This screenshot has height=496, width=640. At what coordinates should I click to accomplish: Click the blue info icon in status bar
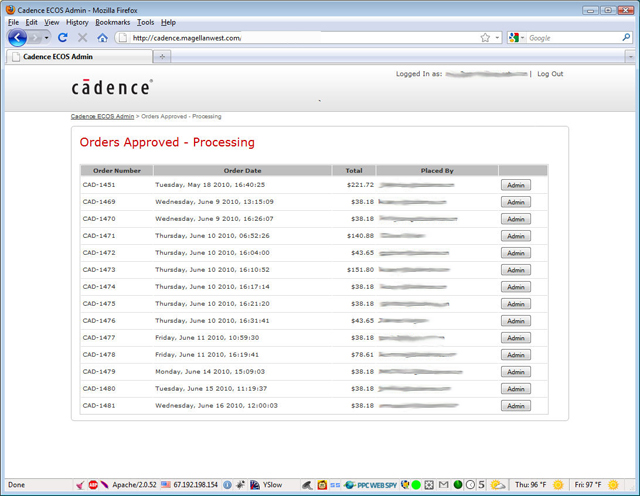227,485
